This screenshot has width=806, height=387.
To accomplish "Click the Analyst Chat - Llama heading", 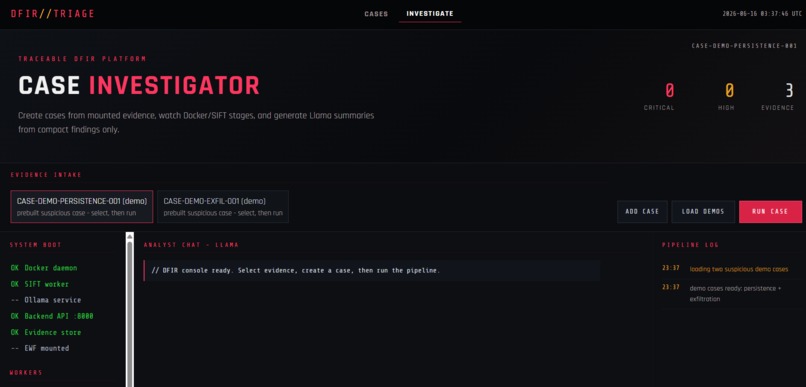I will coord(191,245).
